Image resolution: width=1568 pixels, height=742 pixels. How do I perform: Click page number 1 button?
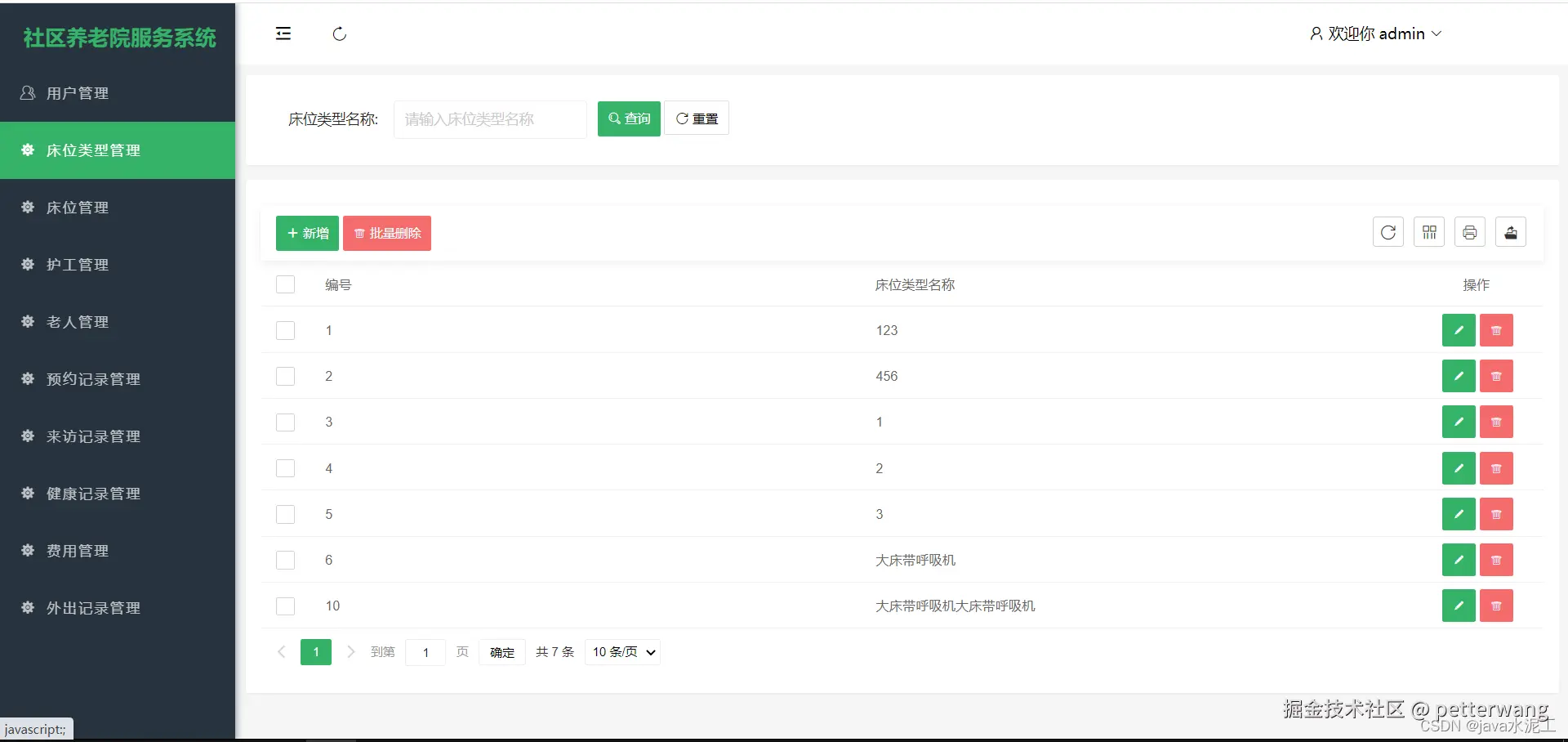(316, 652)
